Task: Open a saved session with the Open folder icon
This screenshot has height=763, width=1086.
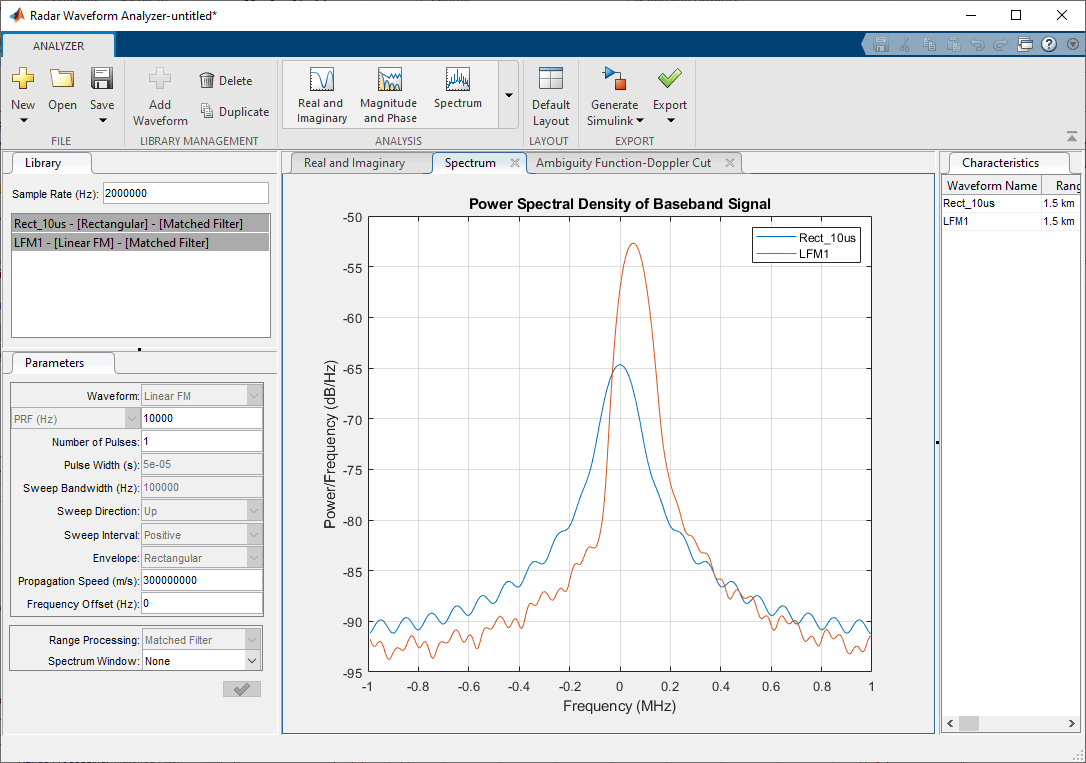Action: [x=62, y=78]
